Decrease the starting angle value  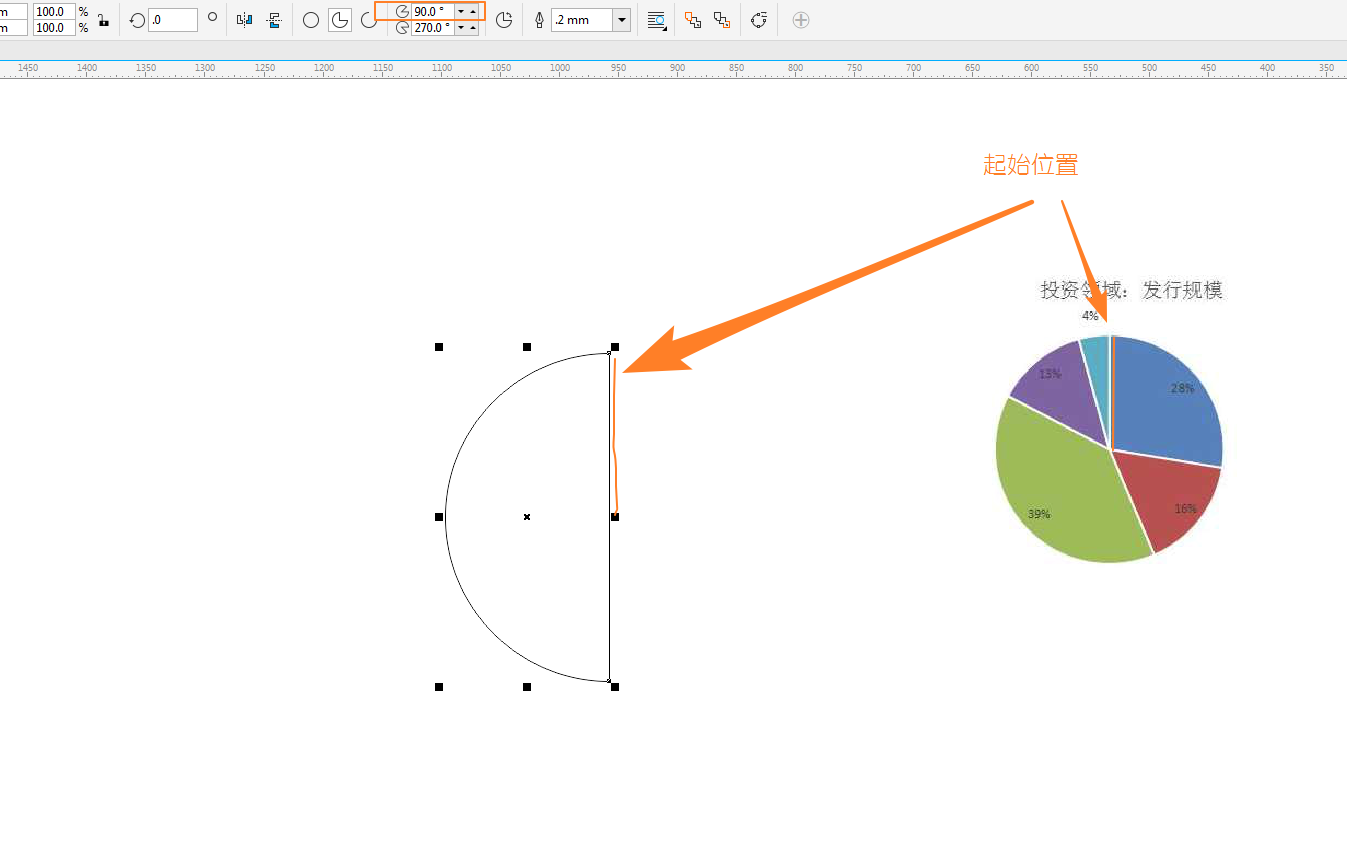(461, 11)
